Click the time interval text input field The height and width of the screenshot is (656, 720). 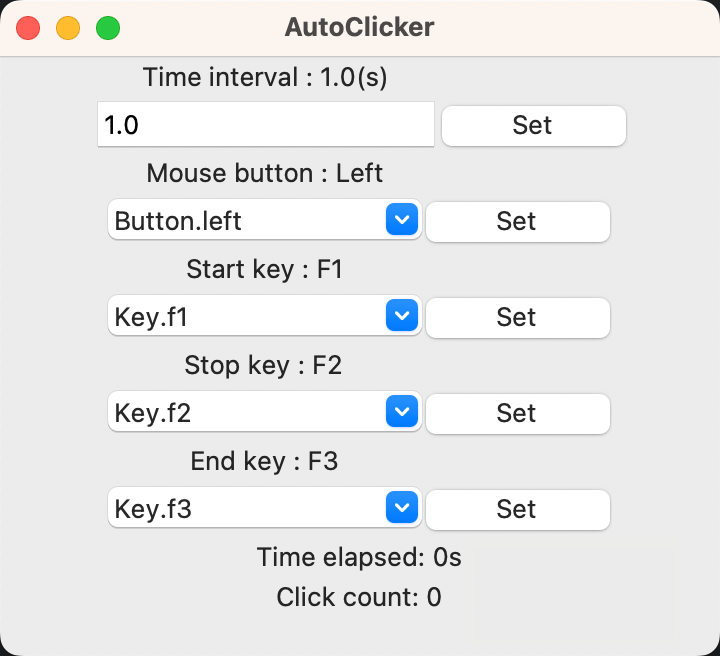click(265, 125)
